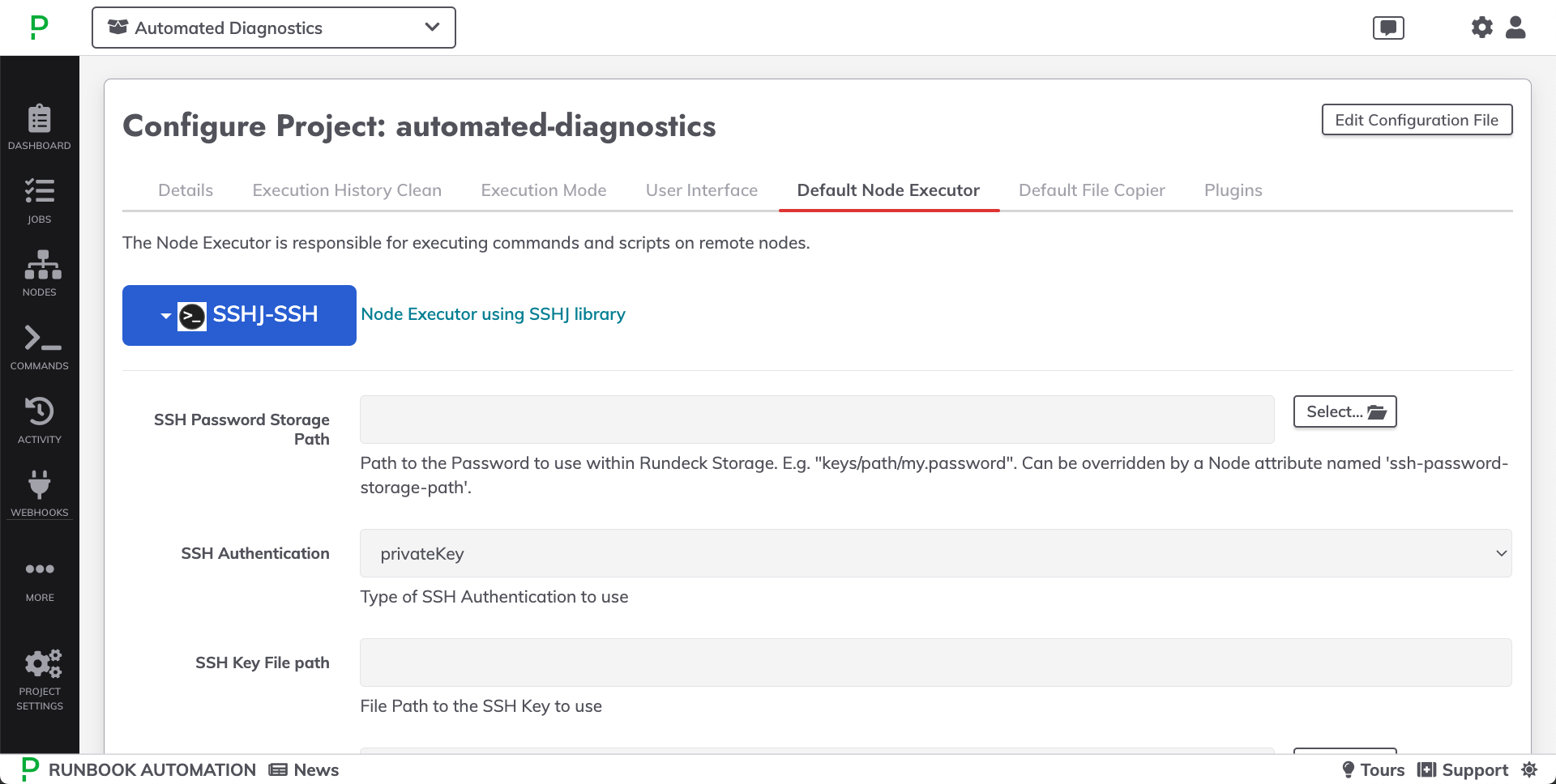Click the PagerDuty logo in top bar
Image resolution: width=1556 pixels, height=784 pixels.
[39, 27]
